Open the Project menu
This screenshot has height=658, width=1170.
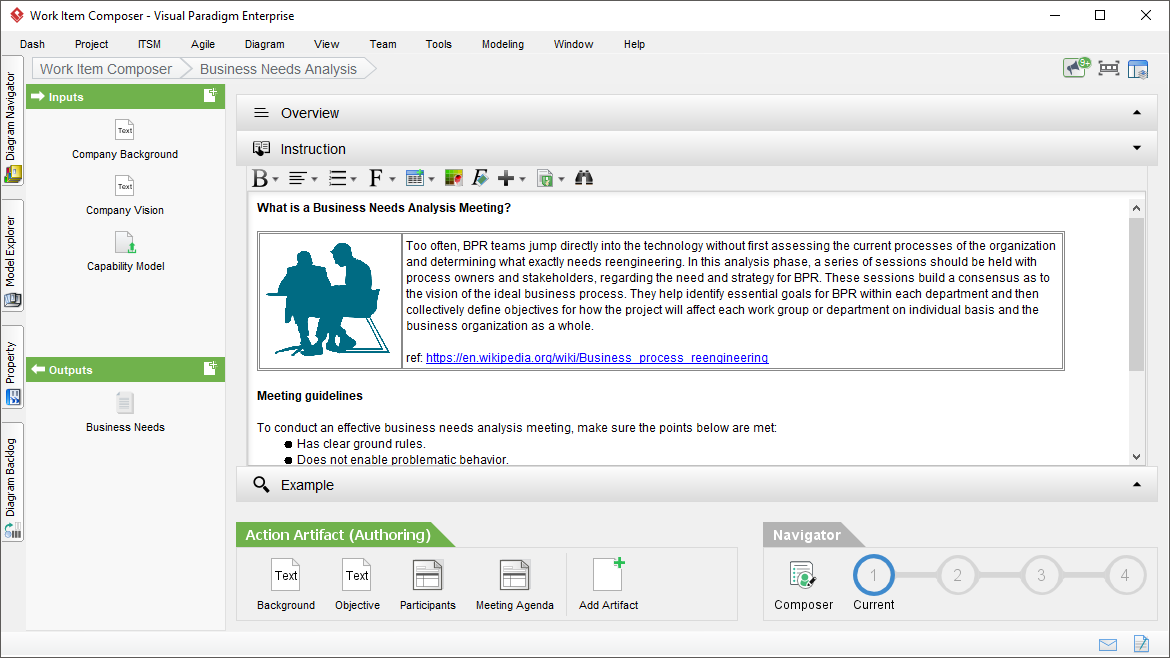(91, 44)
